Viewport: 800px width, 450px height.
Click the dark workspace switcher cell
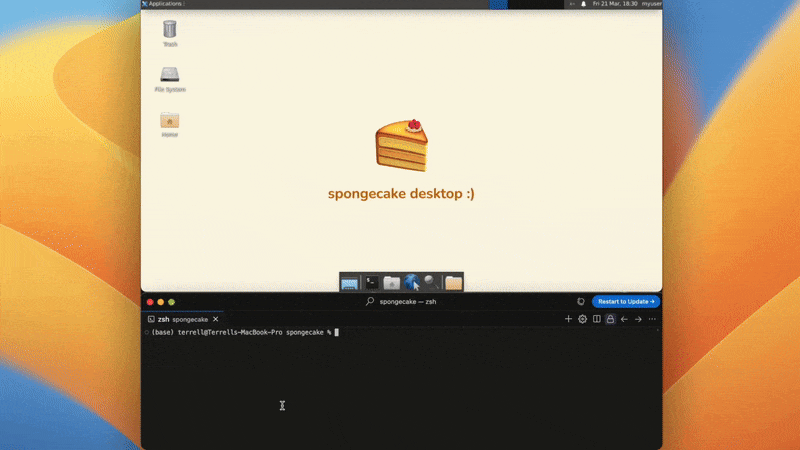pyautogui.click(x=536, y=4)
